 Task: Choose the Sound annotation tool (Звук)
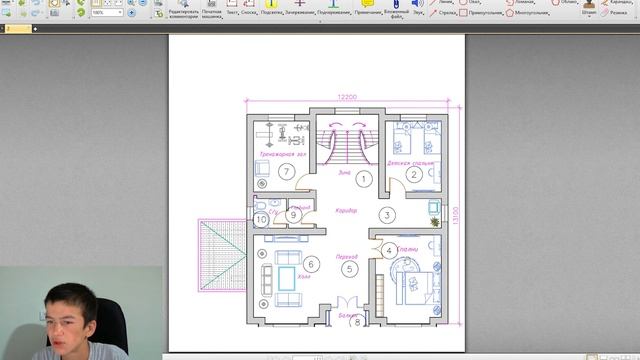point(418,8)
